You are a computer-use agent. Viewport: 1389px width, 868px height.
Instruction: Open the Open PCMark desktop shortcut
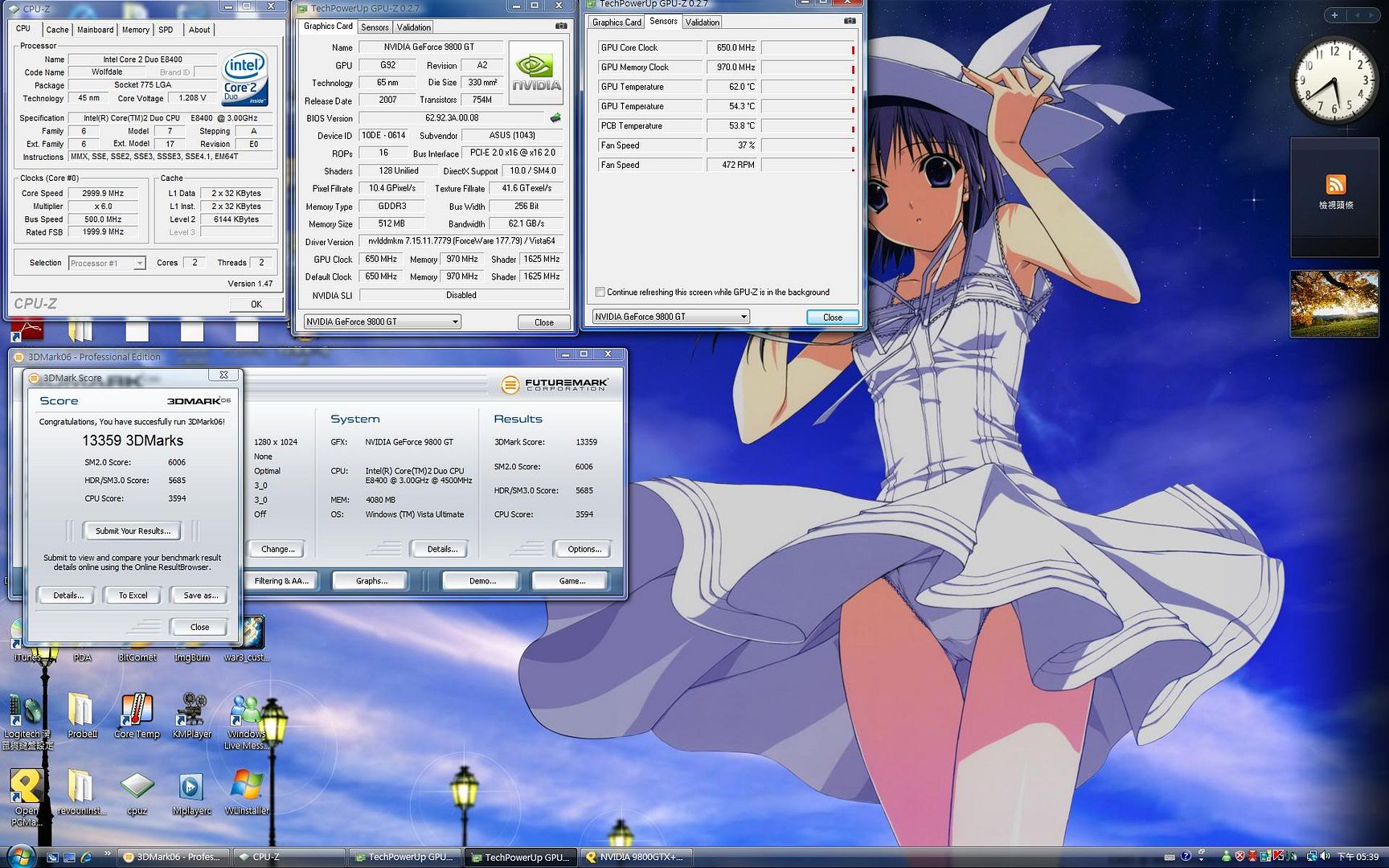(27, 797)
